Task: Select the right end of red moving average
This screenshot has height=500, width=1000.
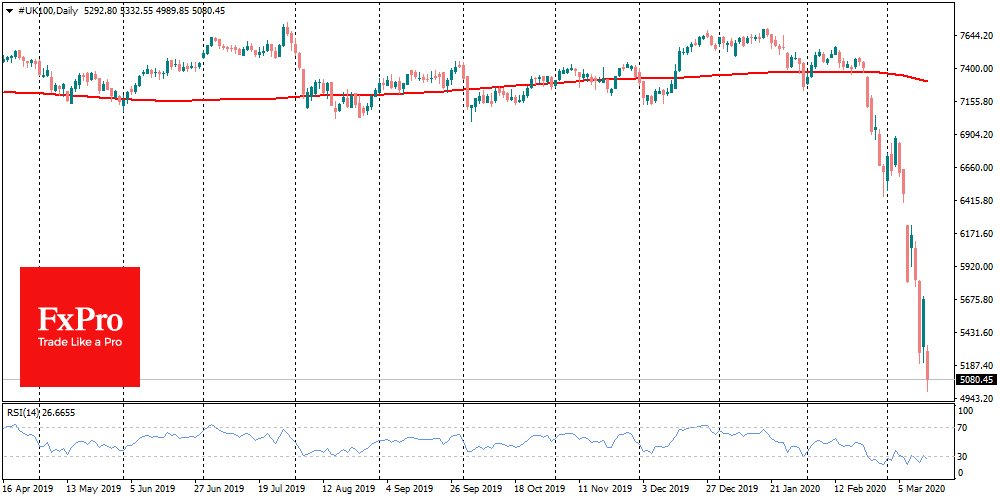Action: tap(926, 81)
